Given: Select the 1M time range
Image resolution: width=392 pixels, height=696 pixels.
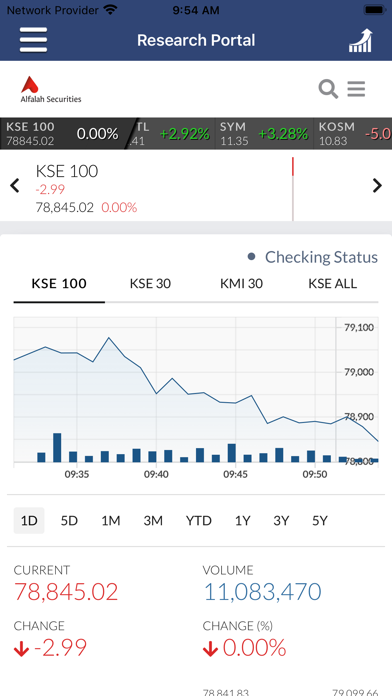Looking at the screenshot, I should [111, 520].
